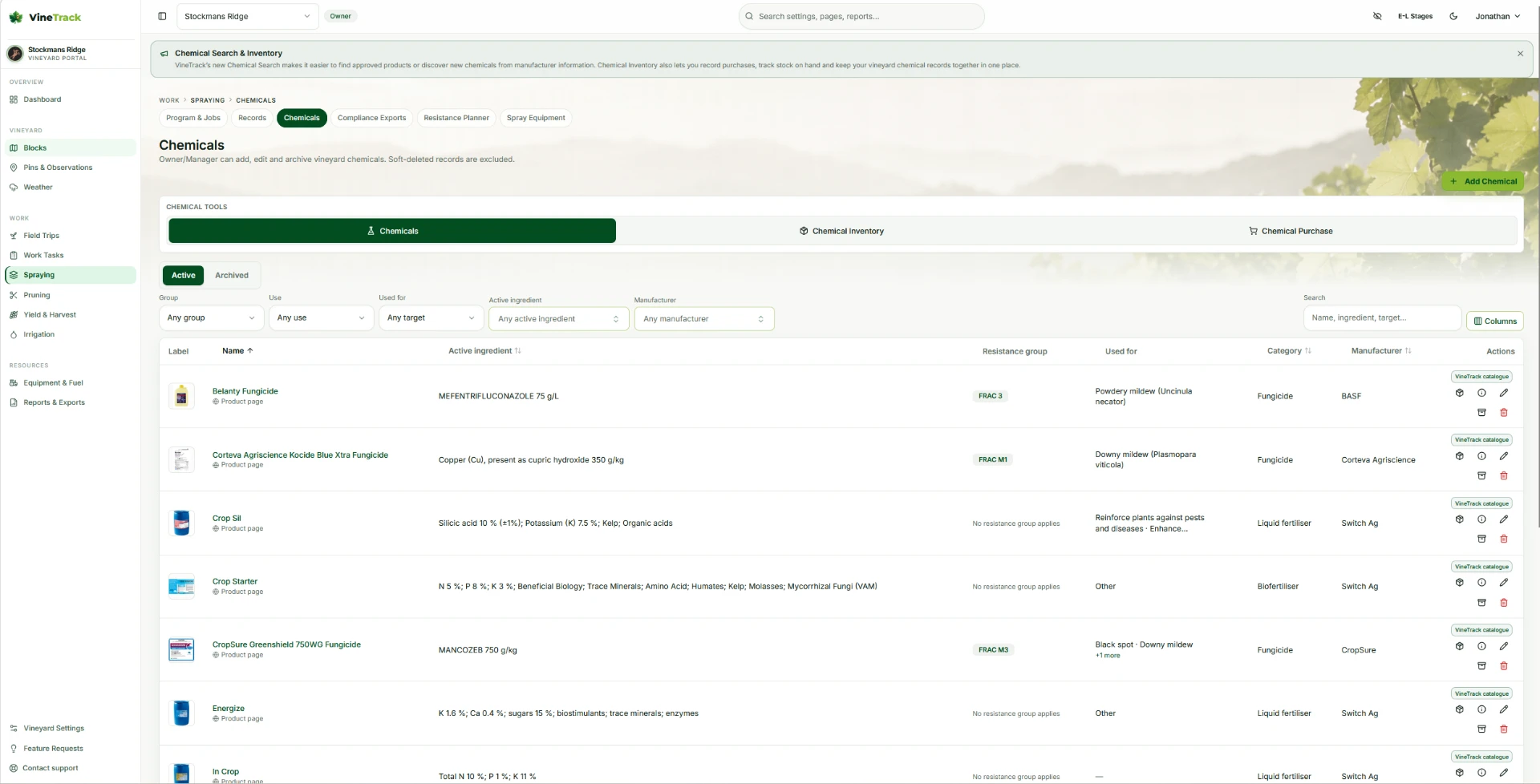Click the Belanty Fungicide product thumbnail
This screenshot has height=784, width=1540.
(x=181, y=396)
